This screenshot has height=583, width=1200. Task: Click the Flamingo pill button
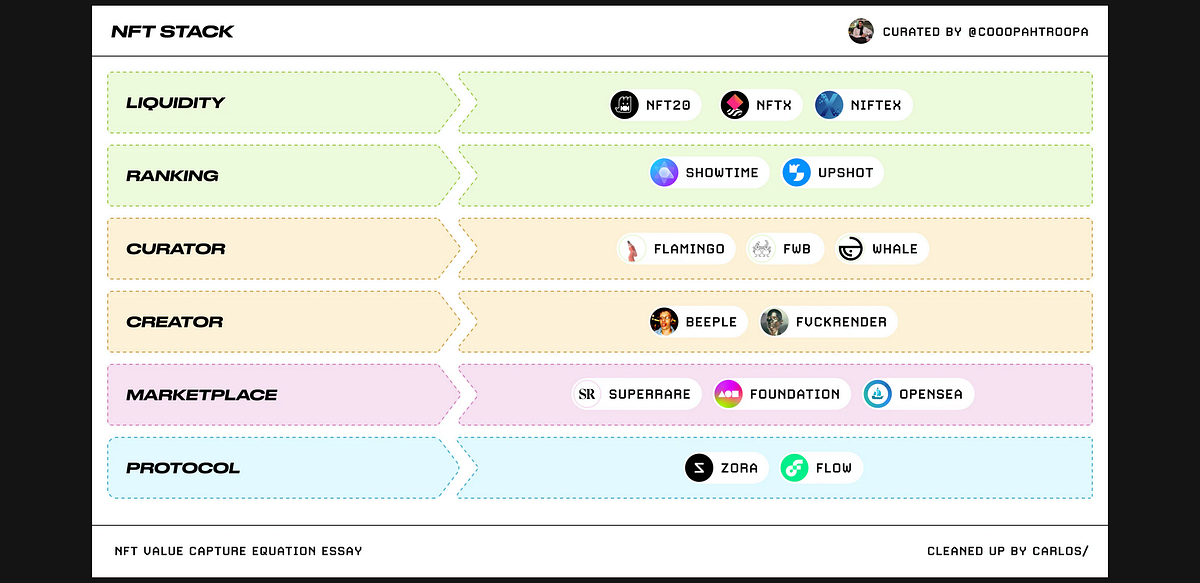pyautogui.click(x=677, y=249)
